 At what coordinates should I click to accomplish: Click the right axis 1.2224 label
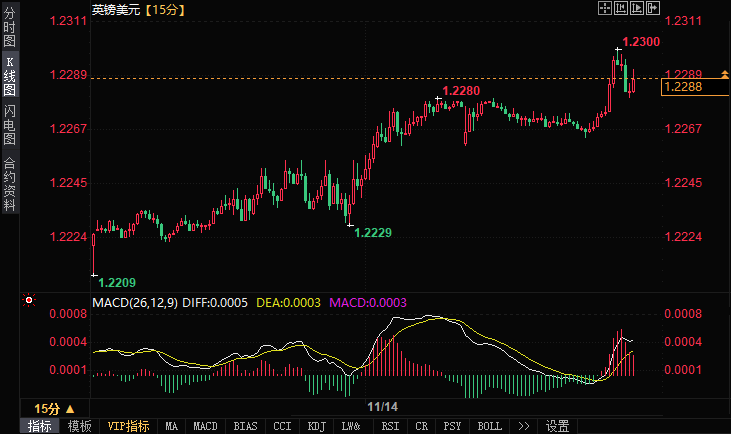[x=683, y=237]
